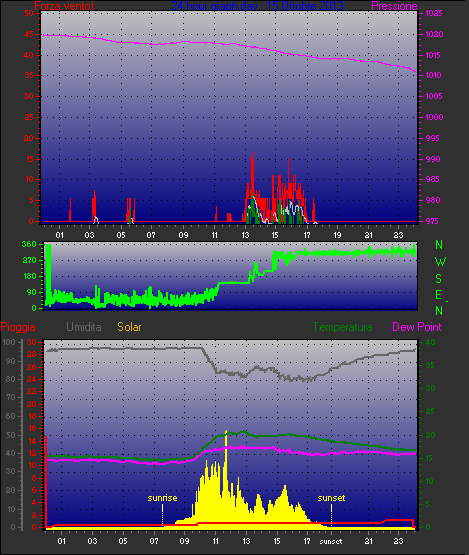469x555 pixels.
Task: Click the W compass letter beside direction graph
Action: pos(440,262)
